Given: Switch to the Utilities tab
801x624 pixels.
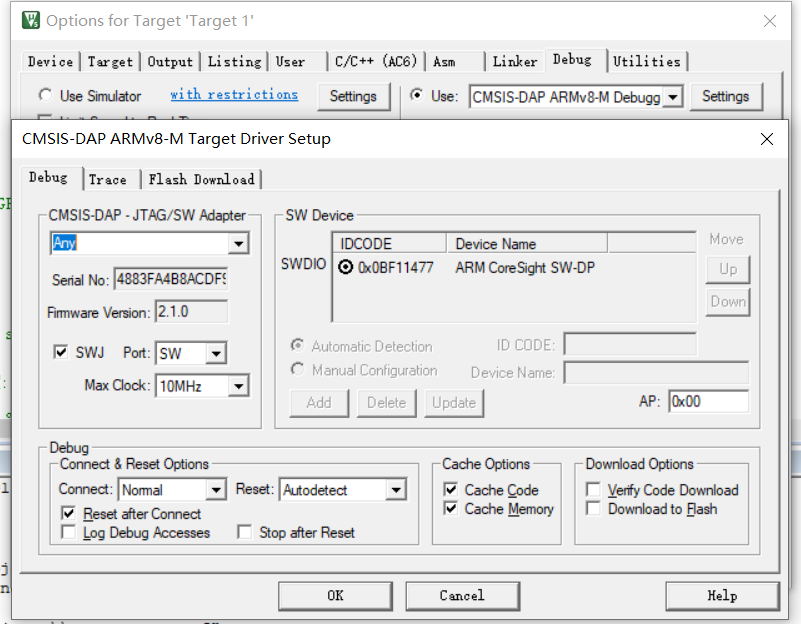Looking at the screenshot, I should [x=647, y=62].
